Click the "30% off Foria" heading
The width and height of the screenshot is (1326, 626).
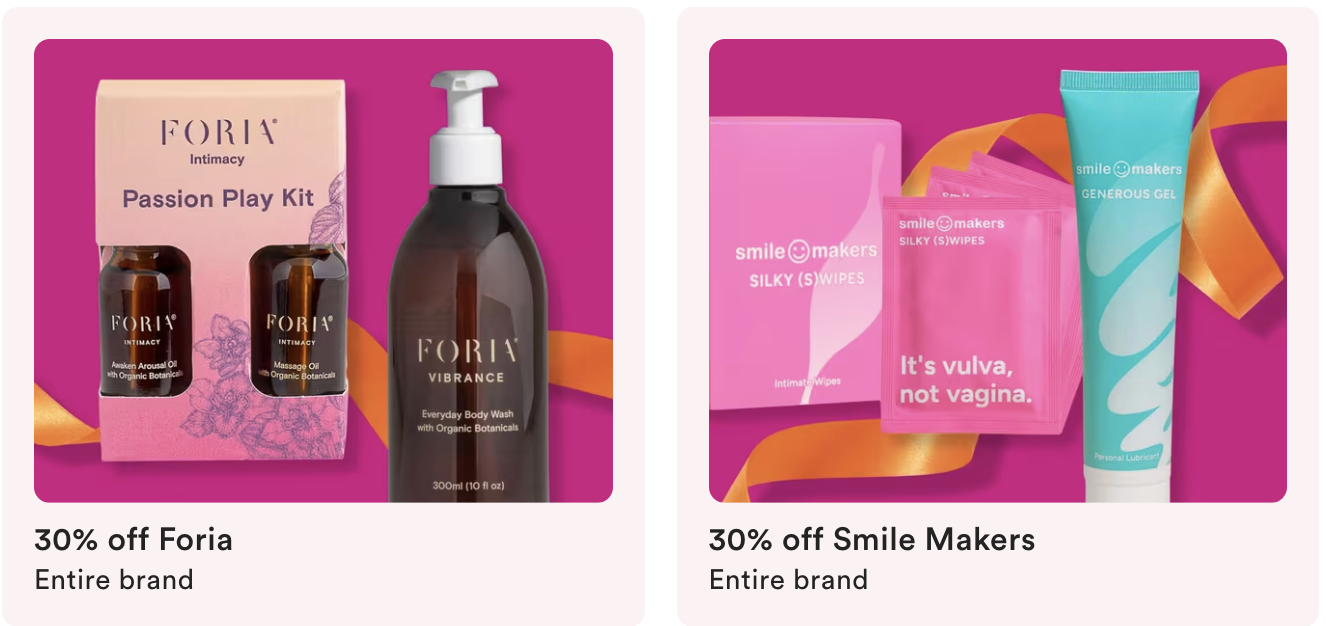133,540
